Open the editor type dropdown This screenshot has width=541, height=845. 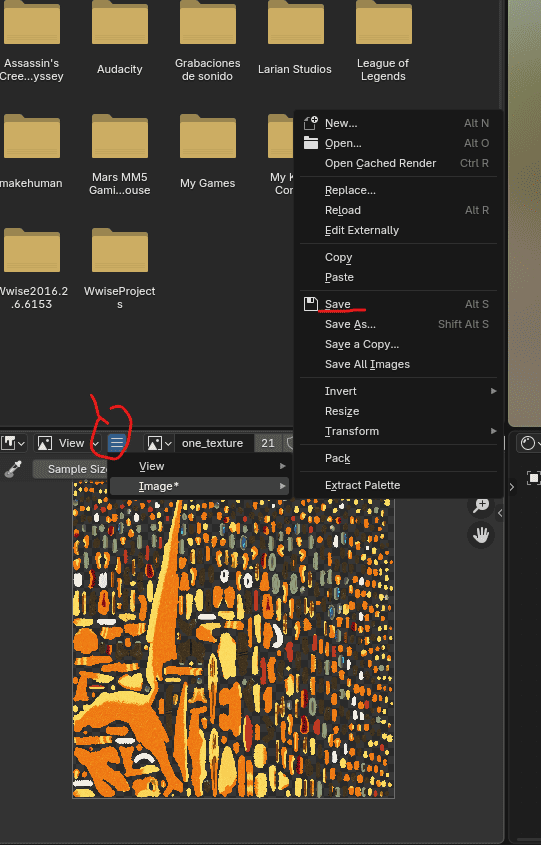tap(13, 443)
